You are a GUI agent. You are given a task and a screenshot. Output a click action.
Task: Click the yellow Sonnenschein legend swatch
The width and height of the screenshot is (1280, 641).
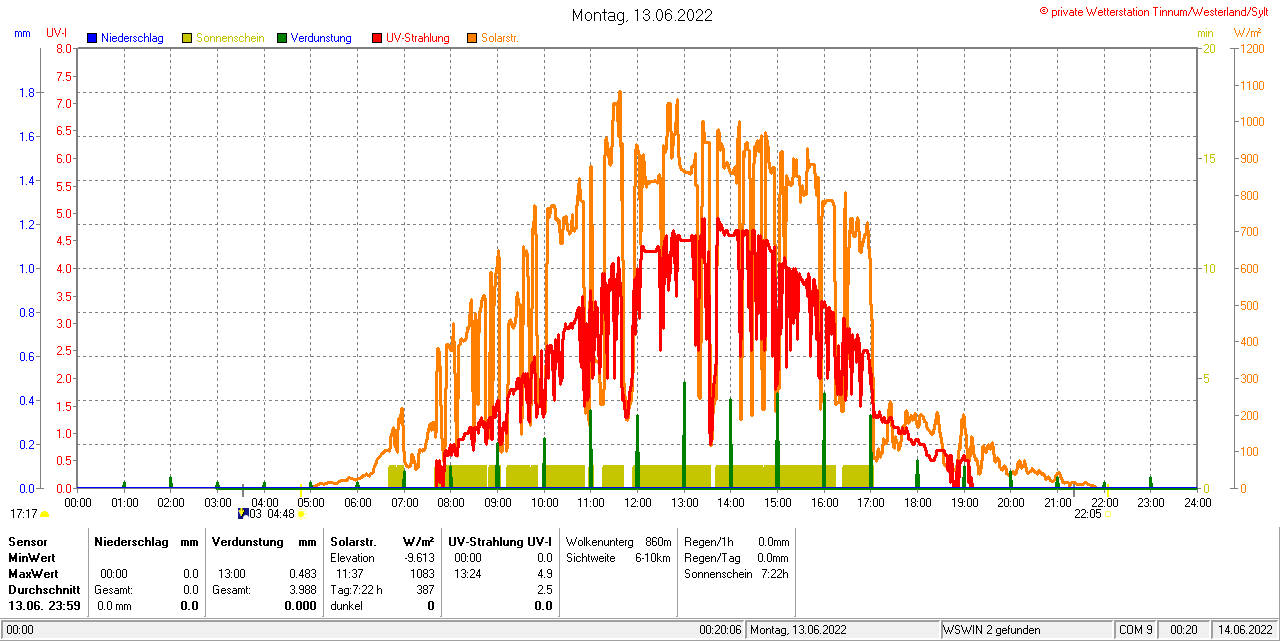pyautogui.click(x=187, y=38)
